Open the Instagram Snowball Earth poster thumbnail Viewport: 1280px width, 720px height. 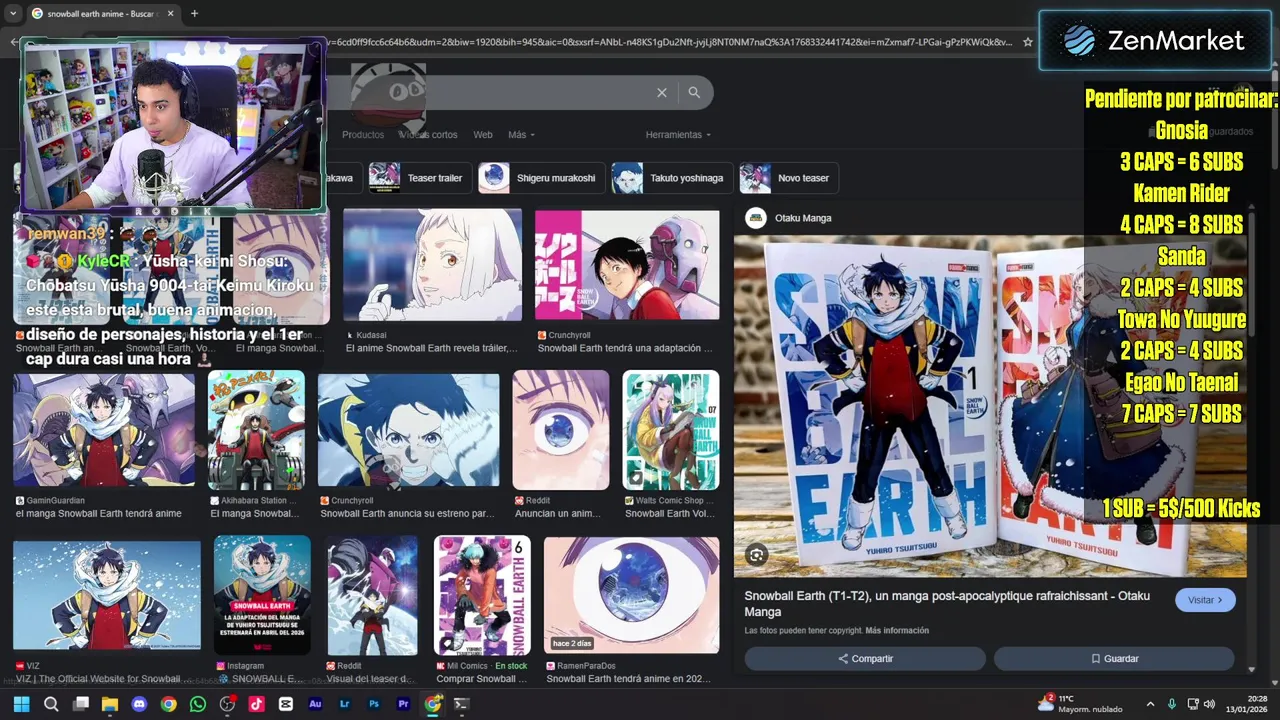tap(262, 596)
